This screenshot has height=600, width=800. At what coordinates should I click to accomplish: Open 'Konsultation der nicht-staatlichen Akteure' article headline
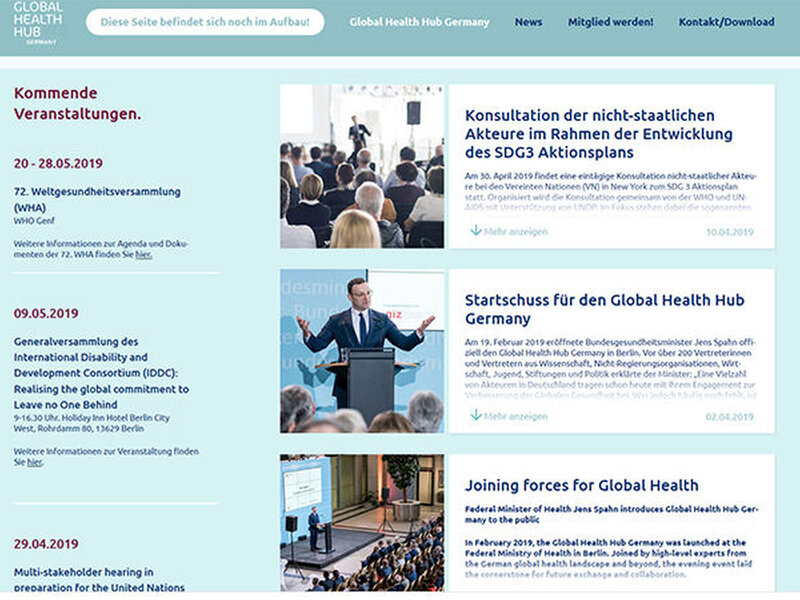(598, 134)
